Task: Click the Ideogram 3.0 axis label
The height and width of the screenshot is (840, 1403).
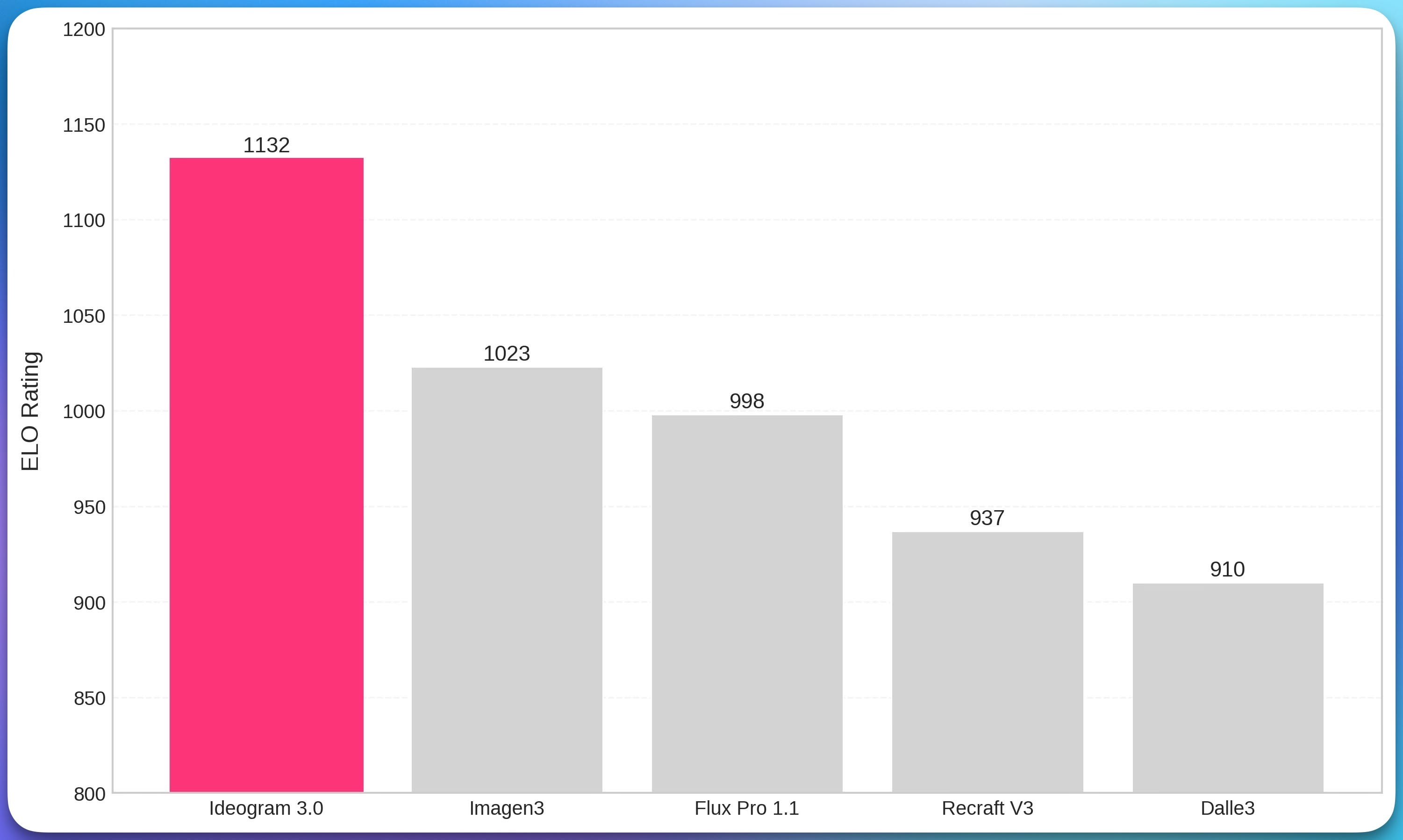Action: click(266, 808)
